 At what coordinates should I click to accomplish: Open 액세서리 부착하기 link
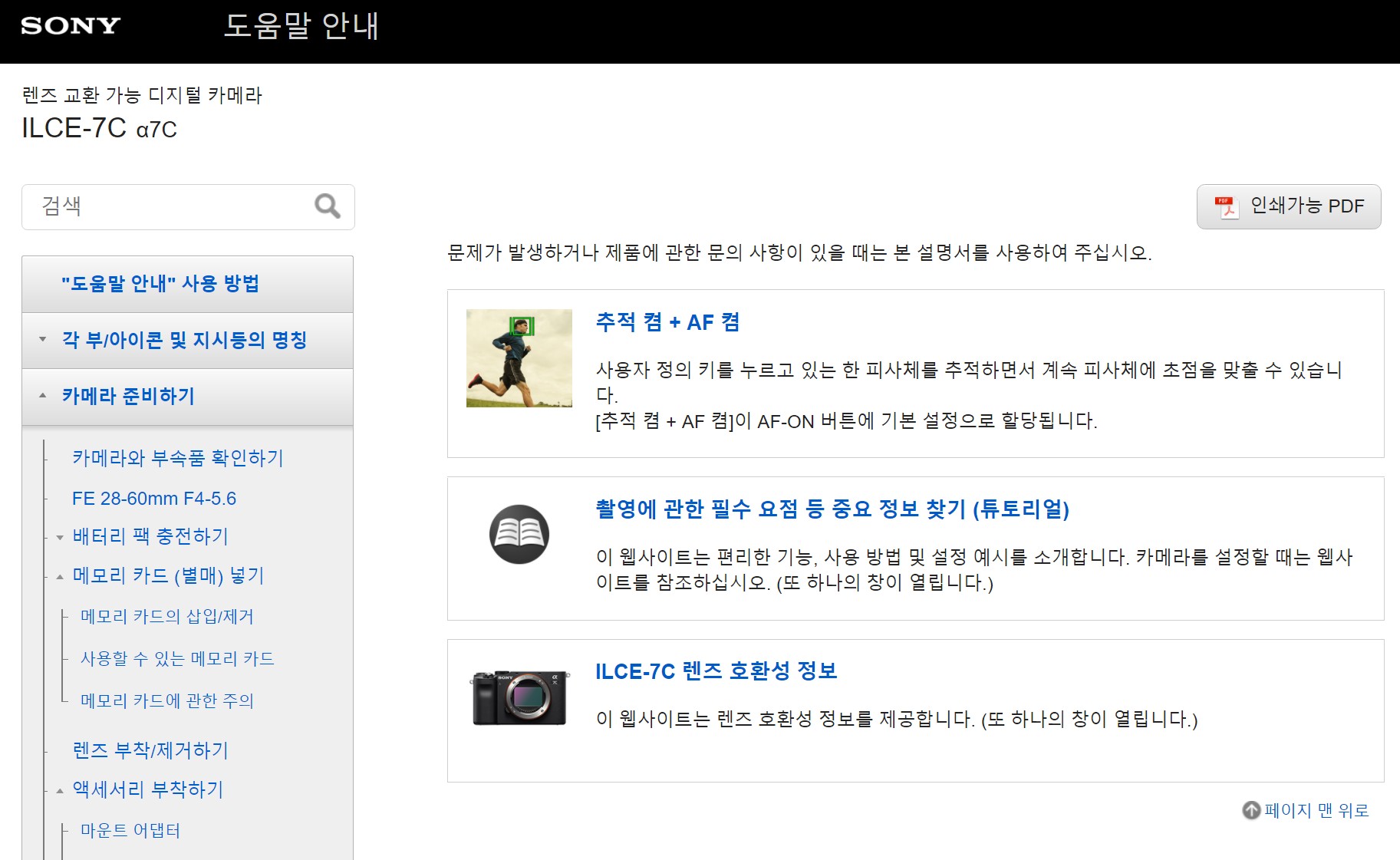pos(148,789)
